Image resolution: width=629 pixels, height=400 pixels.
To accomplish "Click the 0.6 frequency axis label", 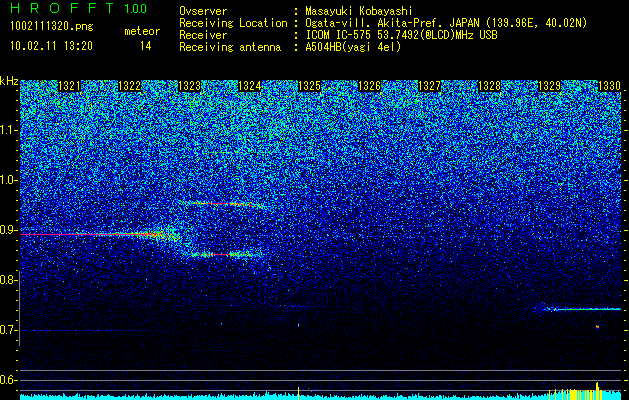I will [x=9, y=380].
